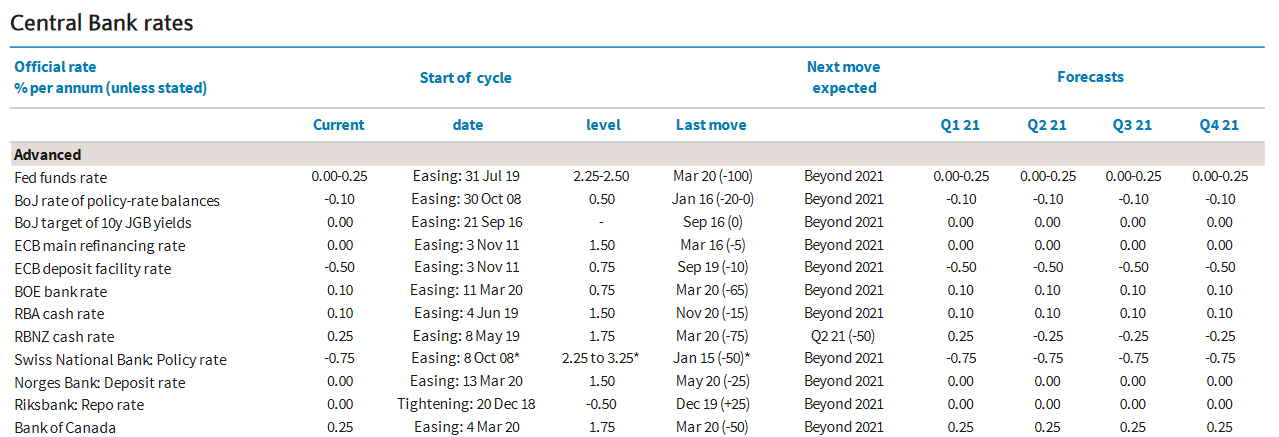Click the 'Q1 21' column header
The height and width of the screenshot is (437, 1279).
pos(961,125)
